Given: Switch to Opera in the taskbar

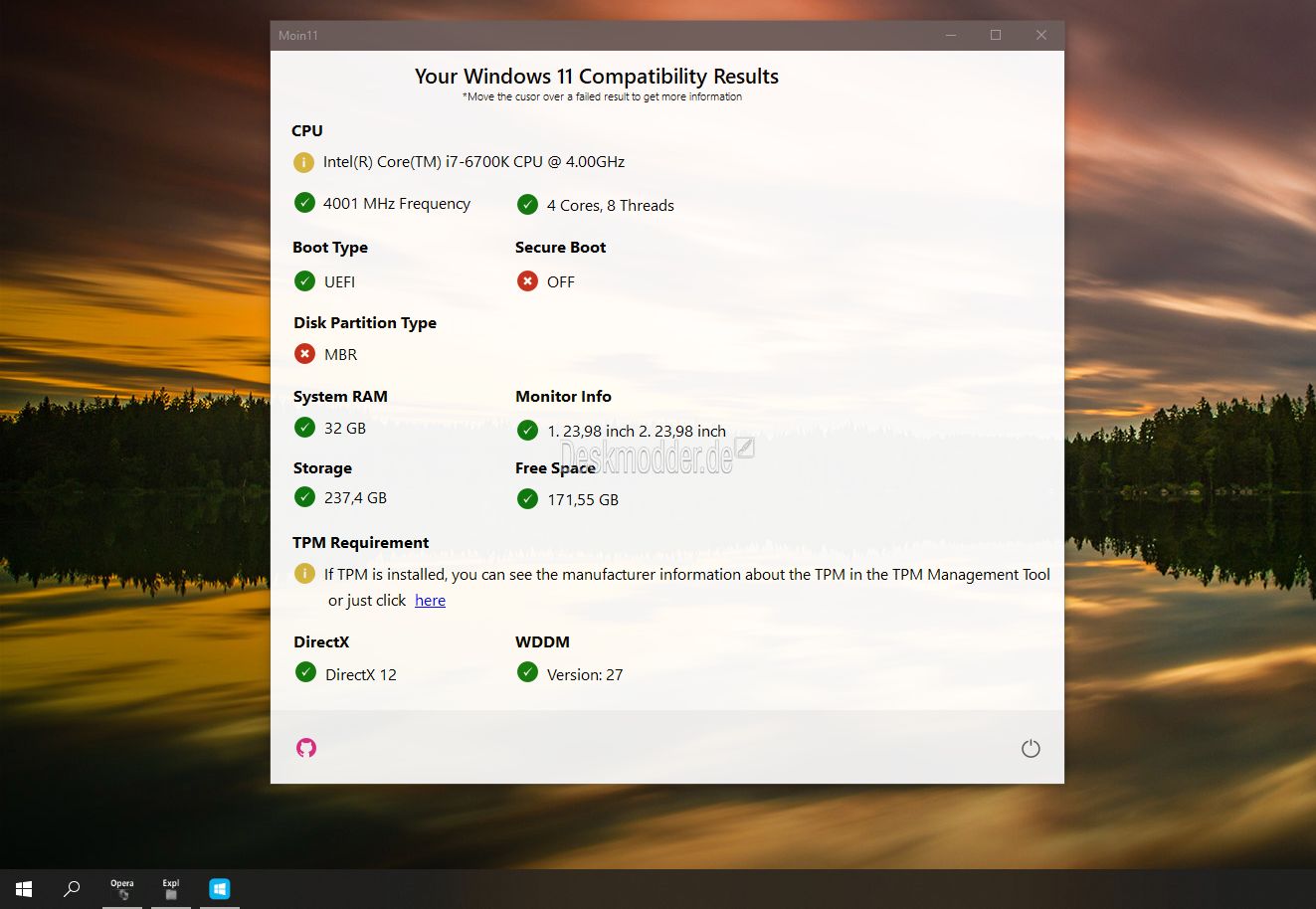Looking at the screenshot, I should click(122, 889).
